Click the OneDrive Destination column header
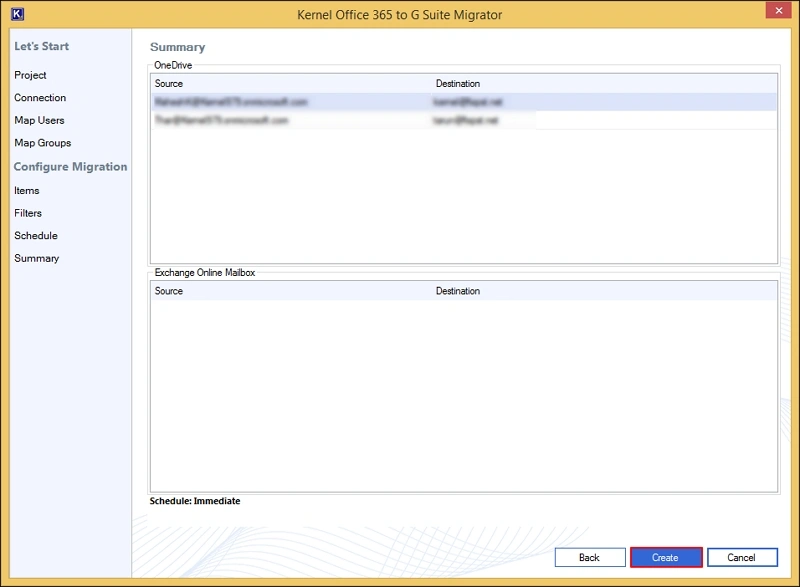This screenshot has width=800, height=587. coord(458,84)
